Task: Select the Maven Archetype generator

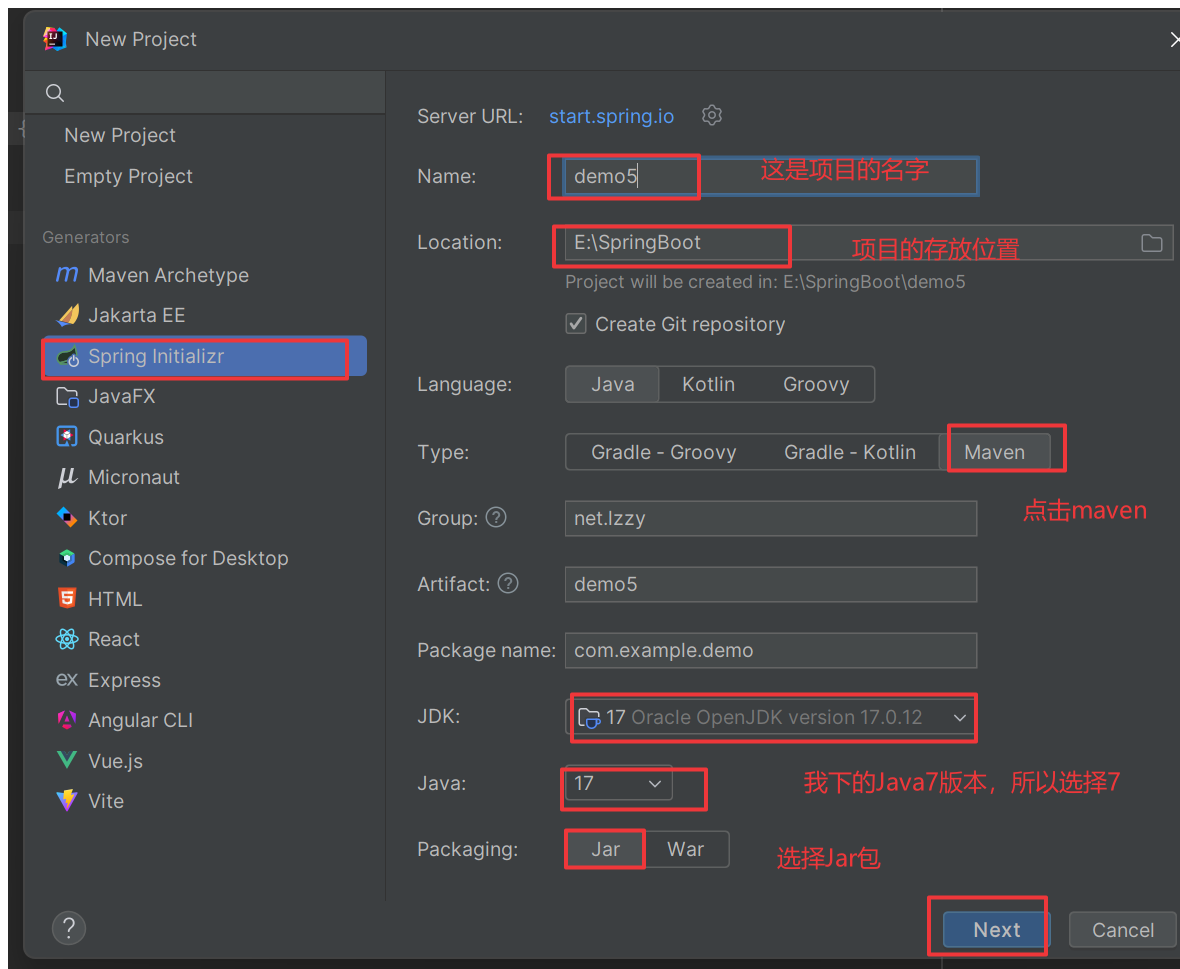Action: (205, 275)
